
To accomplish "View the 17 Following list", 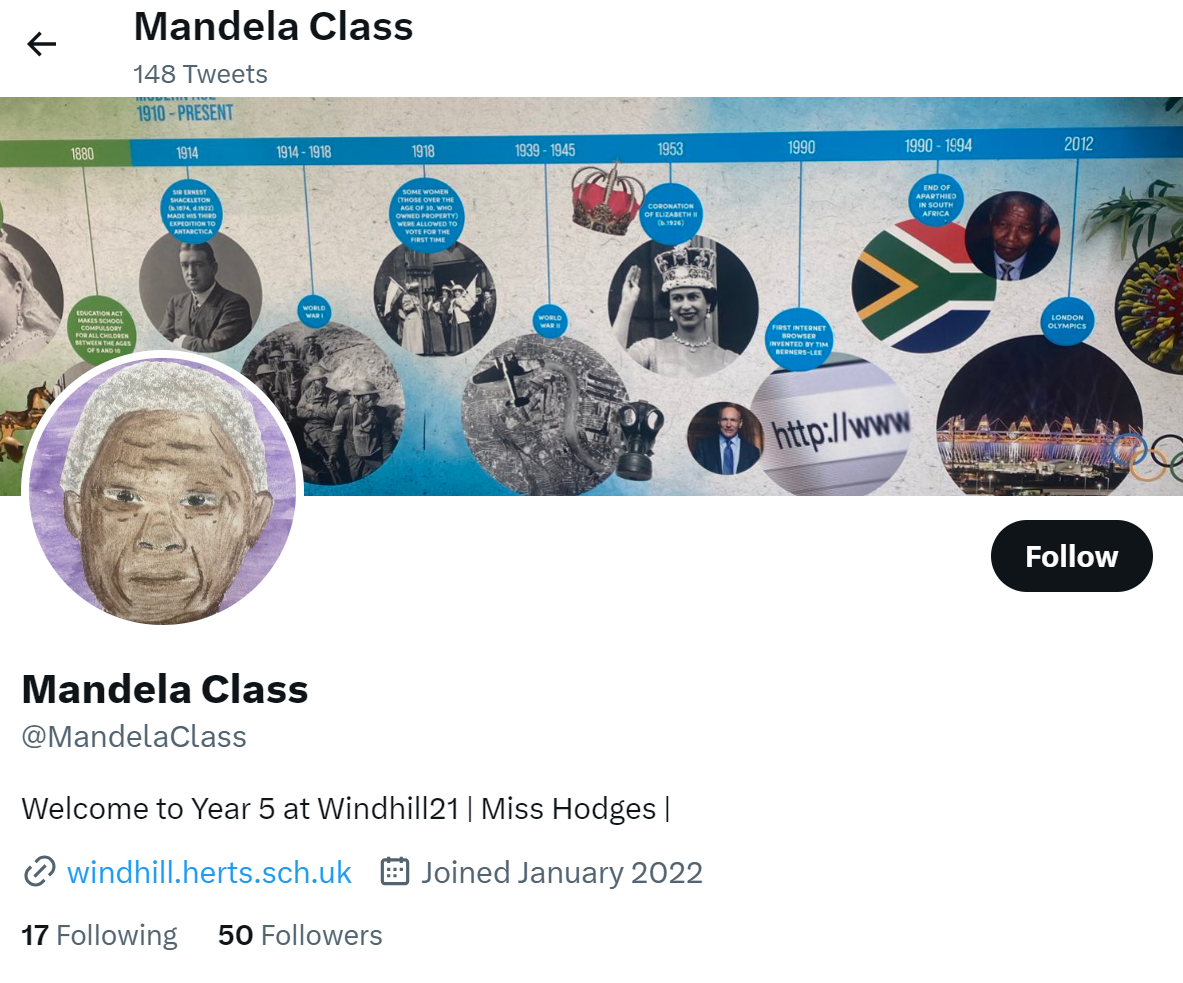I will 100,935.
